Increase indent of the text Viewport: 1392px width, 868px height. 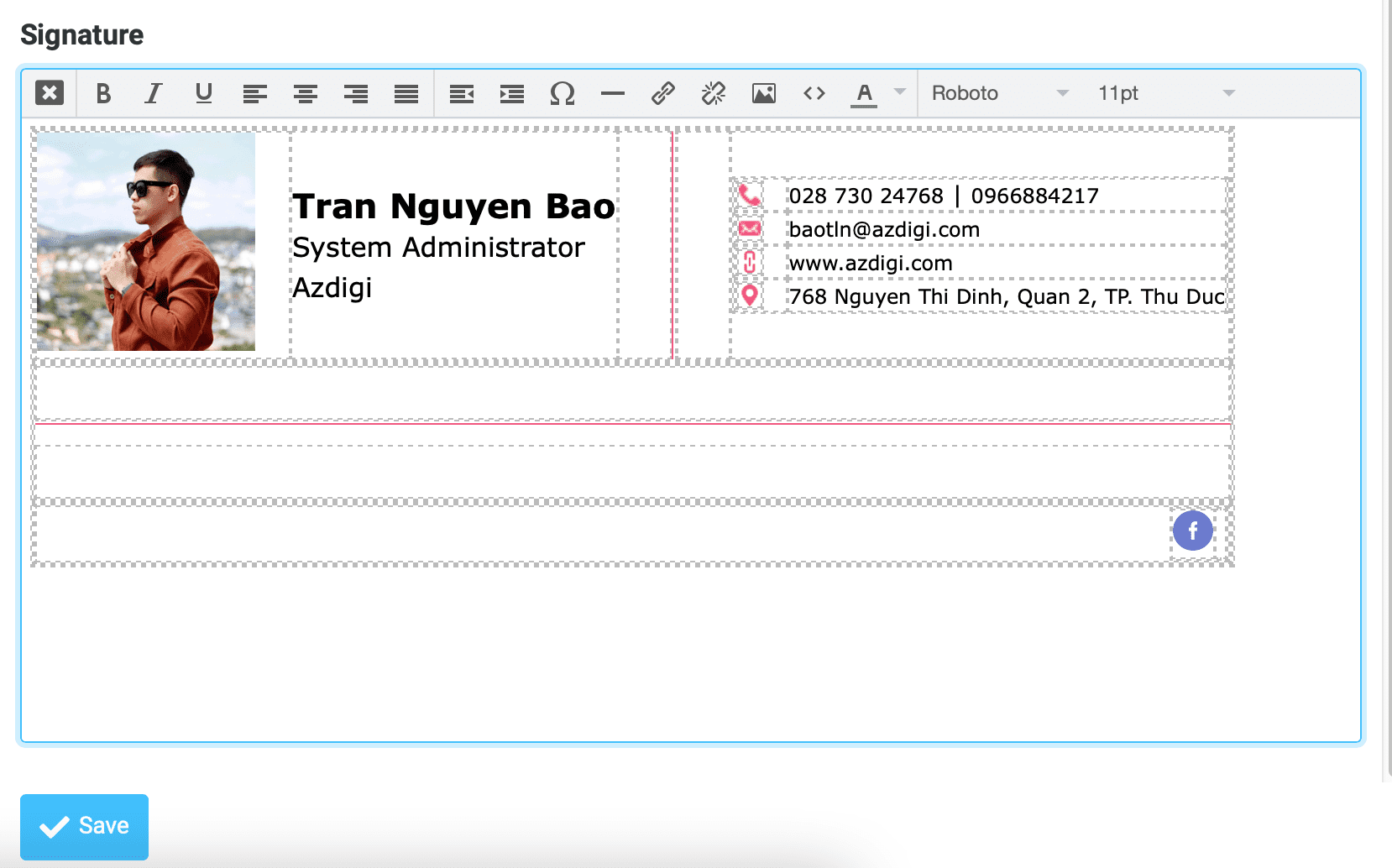pos(511,93)
